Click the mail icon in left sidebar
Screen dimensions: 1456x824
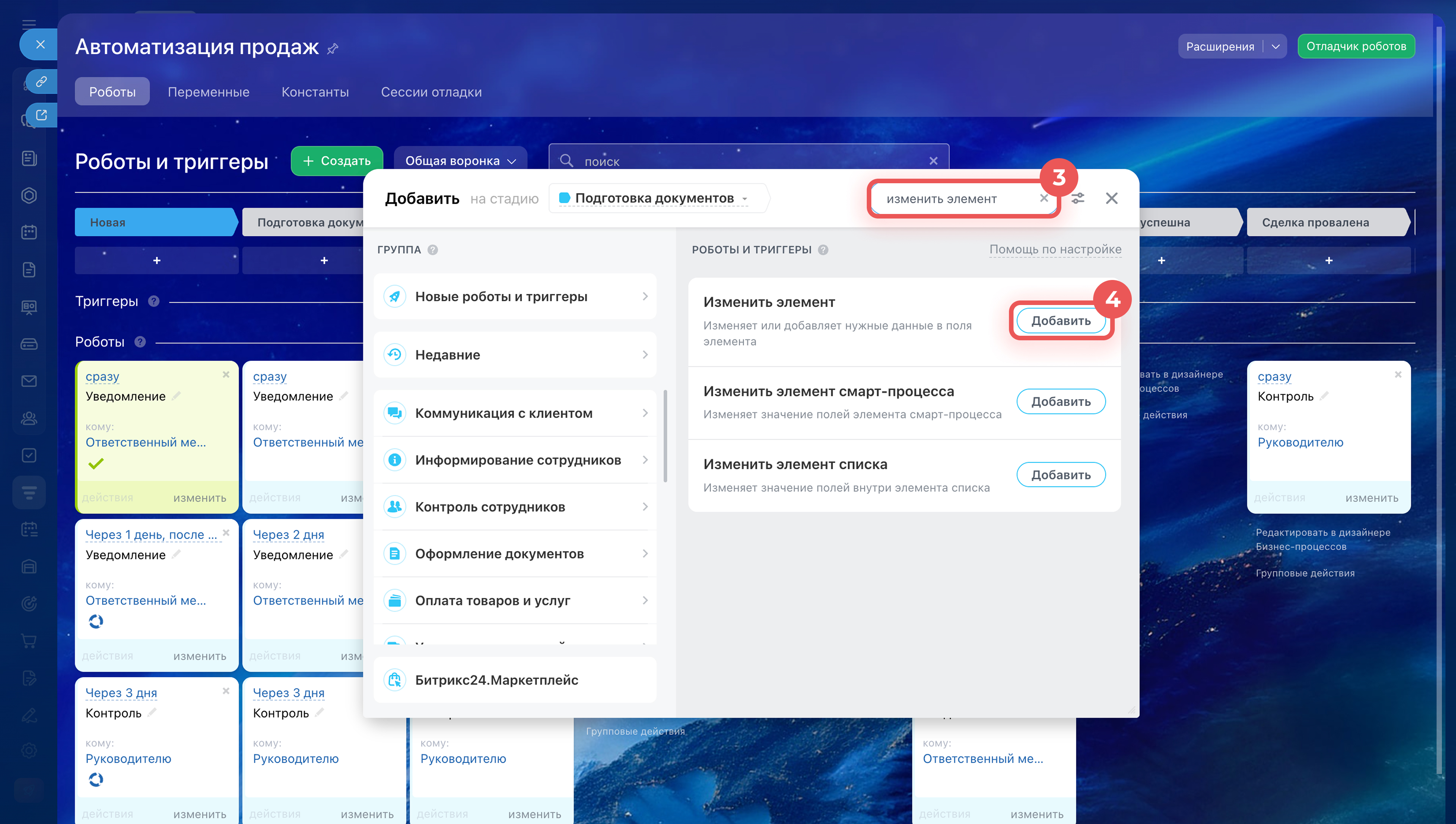click(29, 381)
